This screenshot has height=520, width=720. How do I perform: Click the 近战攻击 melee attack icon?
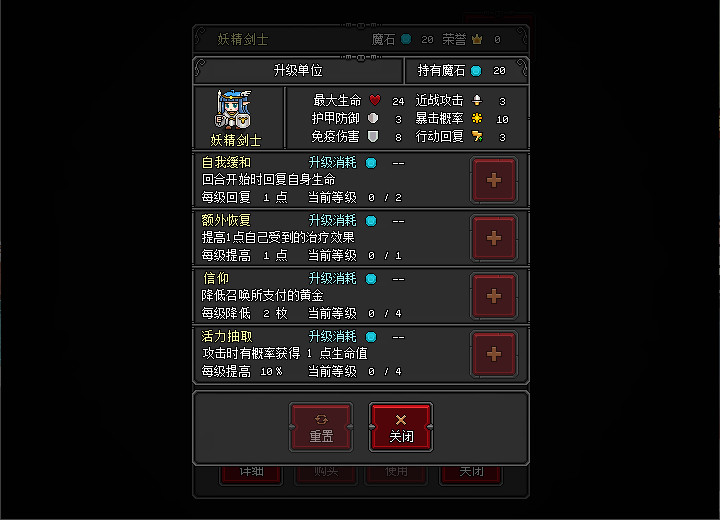(x=477, y=100)
